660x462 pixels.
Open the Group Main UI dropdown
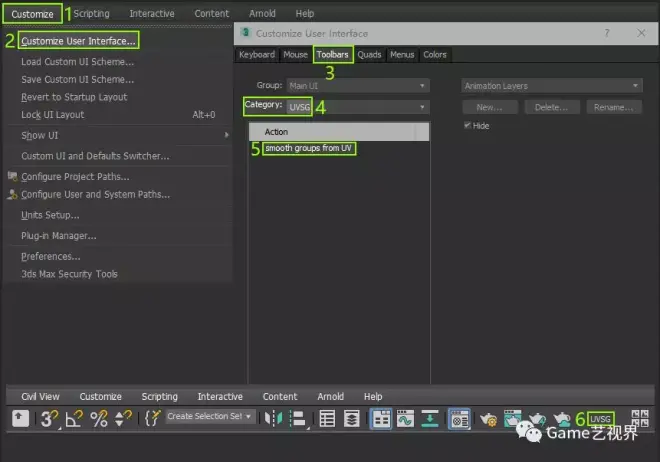click(x=358, y=86)
